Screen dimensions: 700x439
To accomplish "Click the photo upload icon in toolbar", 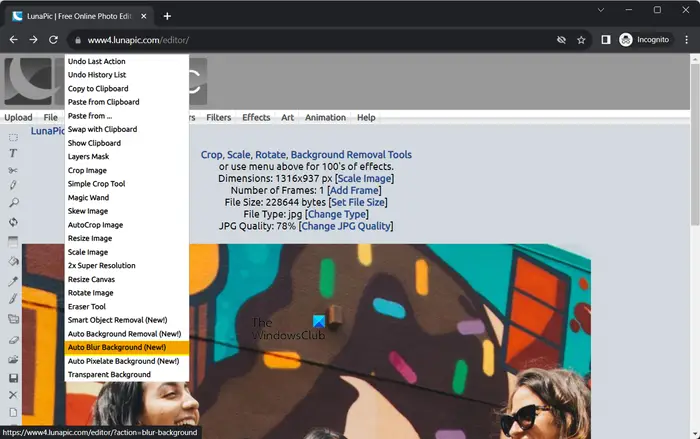I will pyautogui.click(x=13, y=359).
